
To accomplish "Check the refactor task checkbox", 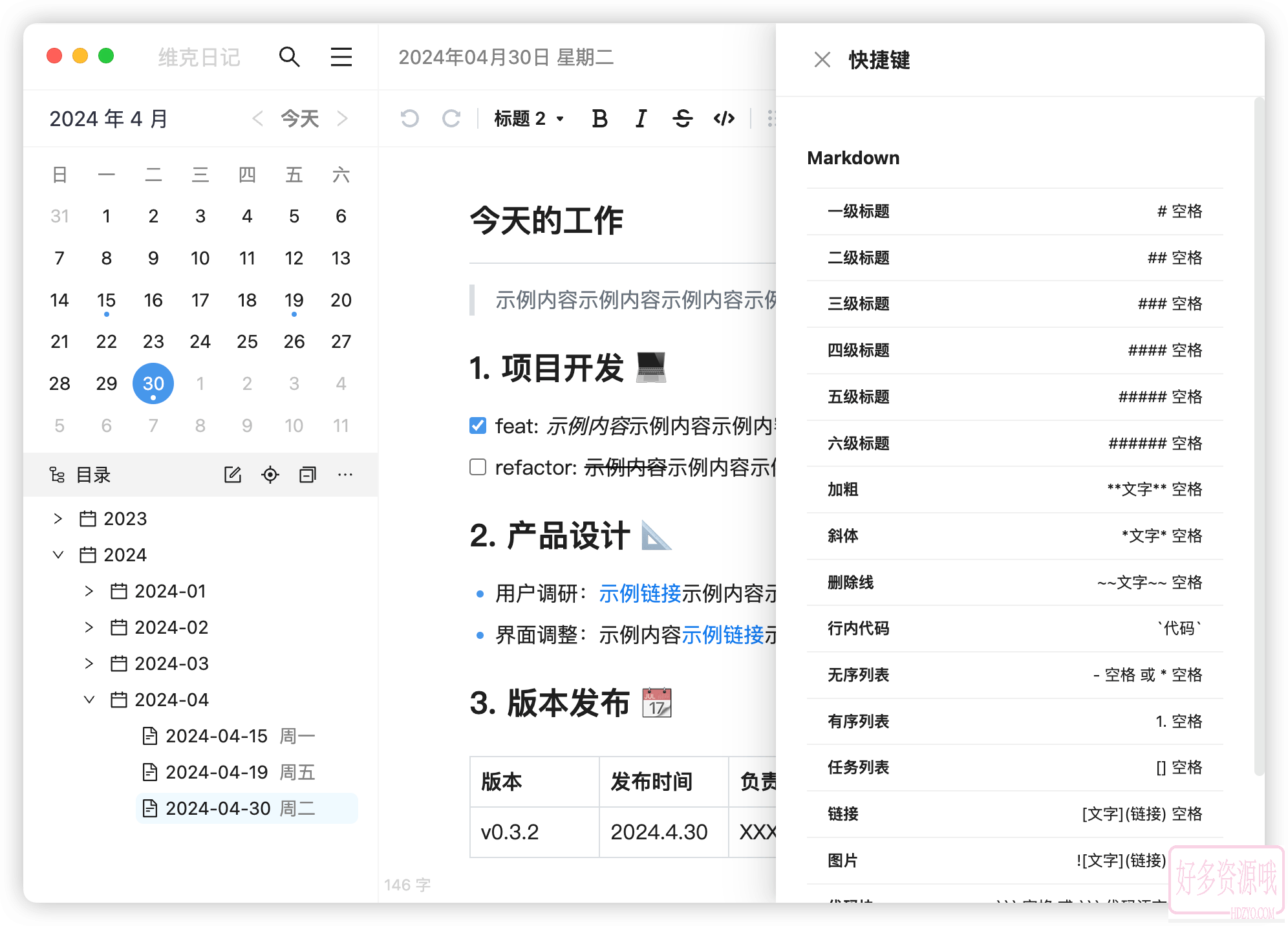I will 478,467.
